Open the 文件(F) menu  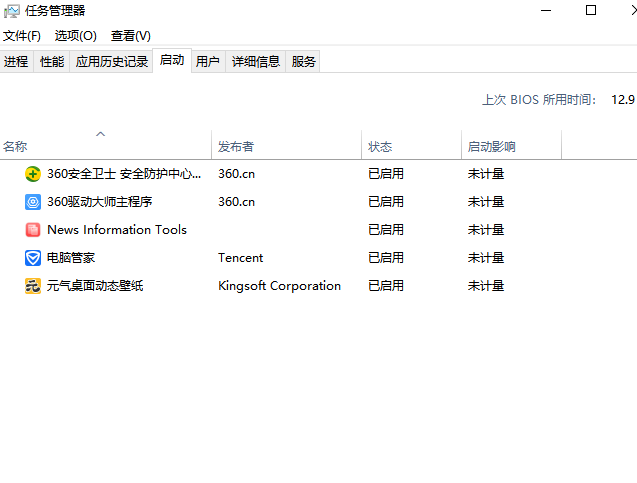coord(22,36)
